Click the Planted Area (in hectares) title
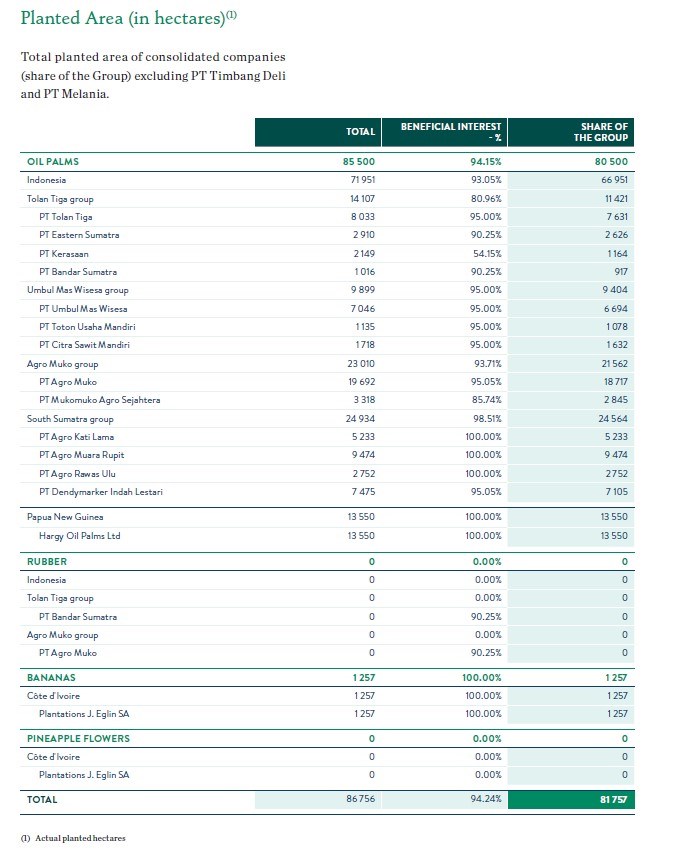675x859 pixels. point(129,18)
